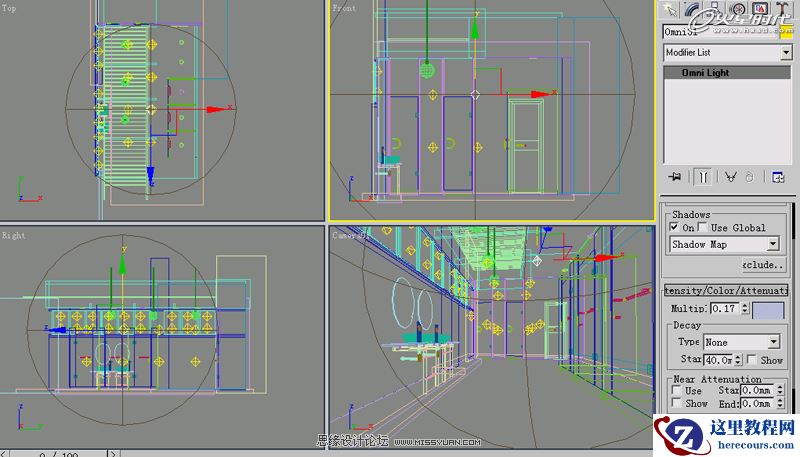800x457 pixels.
Task: Click the Multiplier value field
Action: coord(723,309)
